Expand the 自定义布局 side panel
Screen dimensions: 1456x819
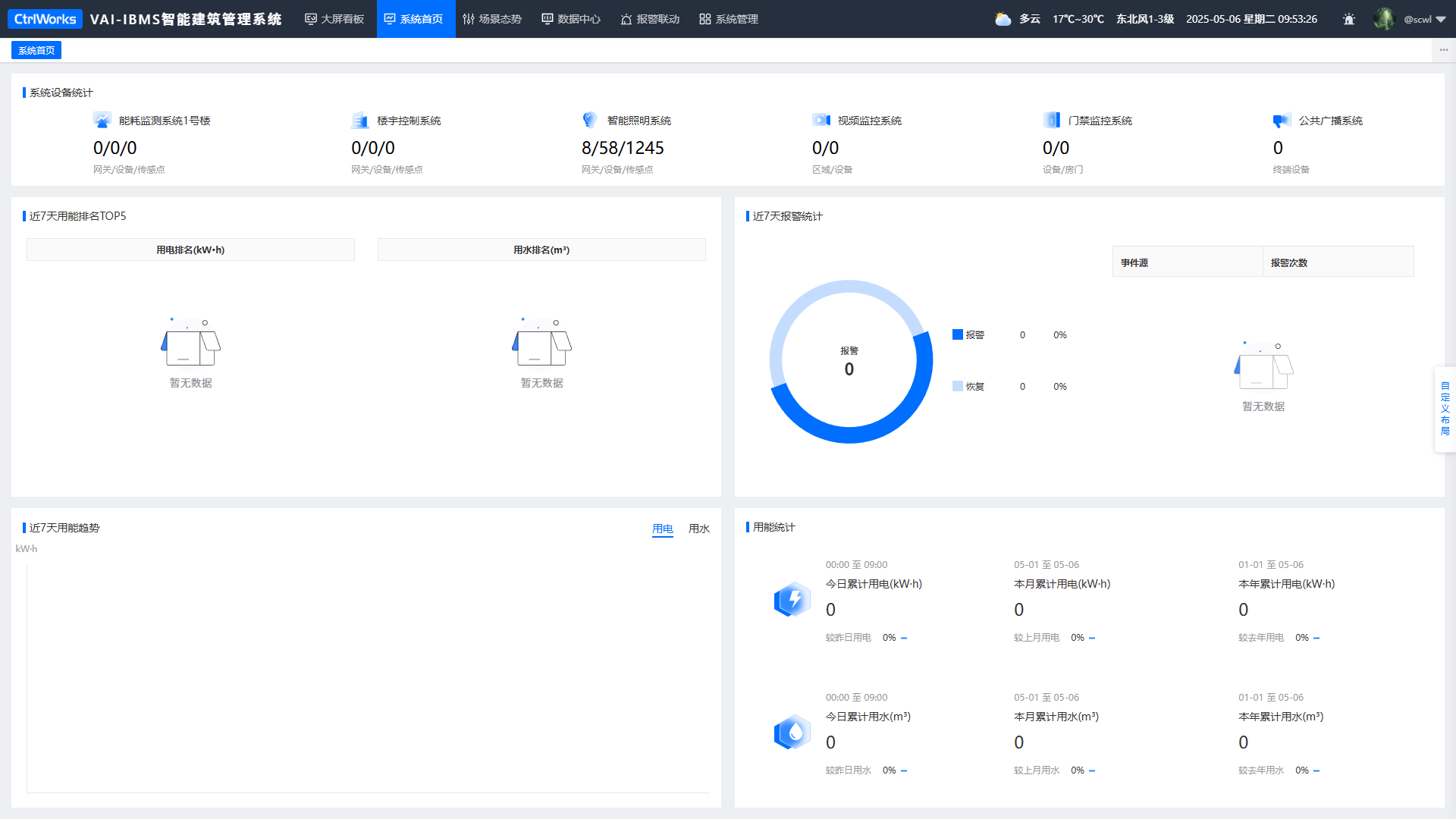pos(1445,409)
